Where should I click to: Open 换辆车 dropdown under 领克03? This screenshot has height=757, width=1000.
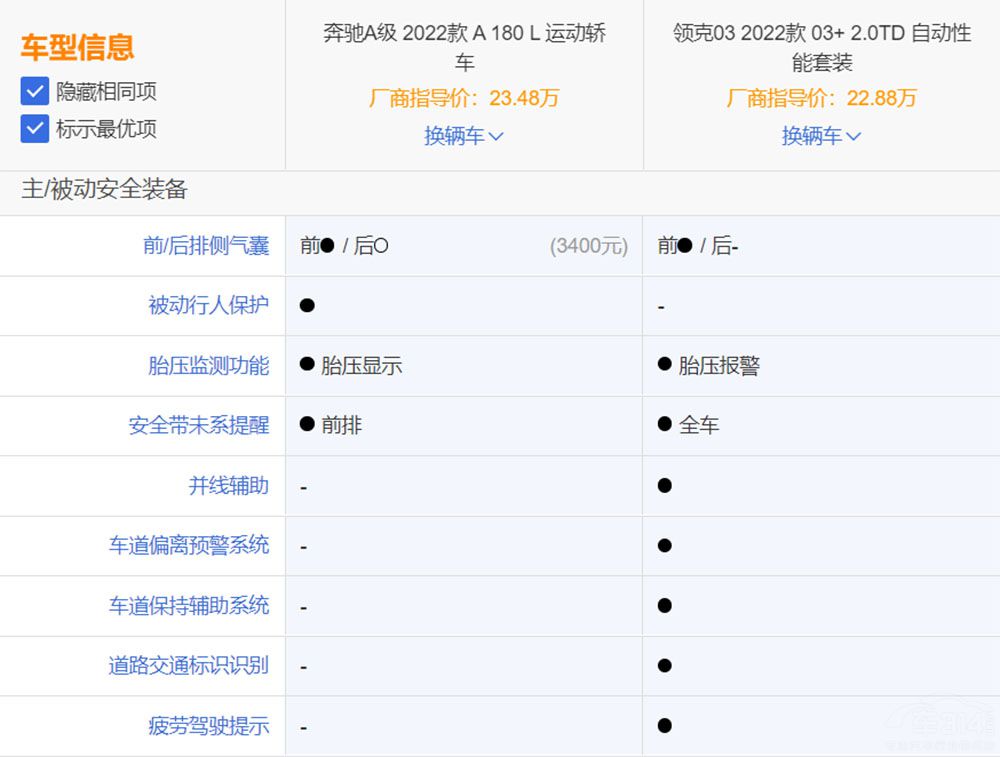821,136
